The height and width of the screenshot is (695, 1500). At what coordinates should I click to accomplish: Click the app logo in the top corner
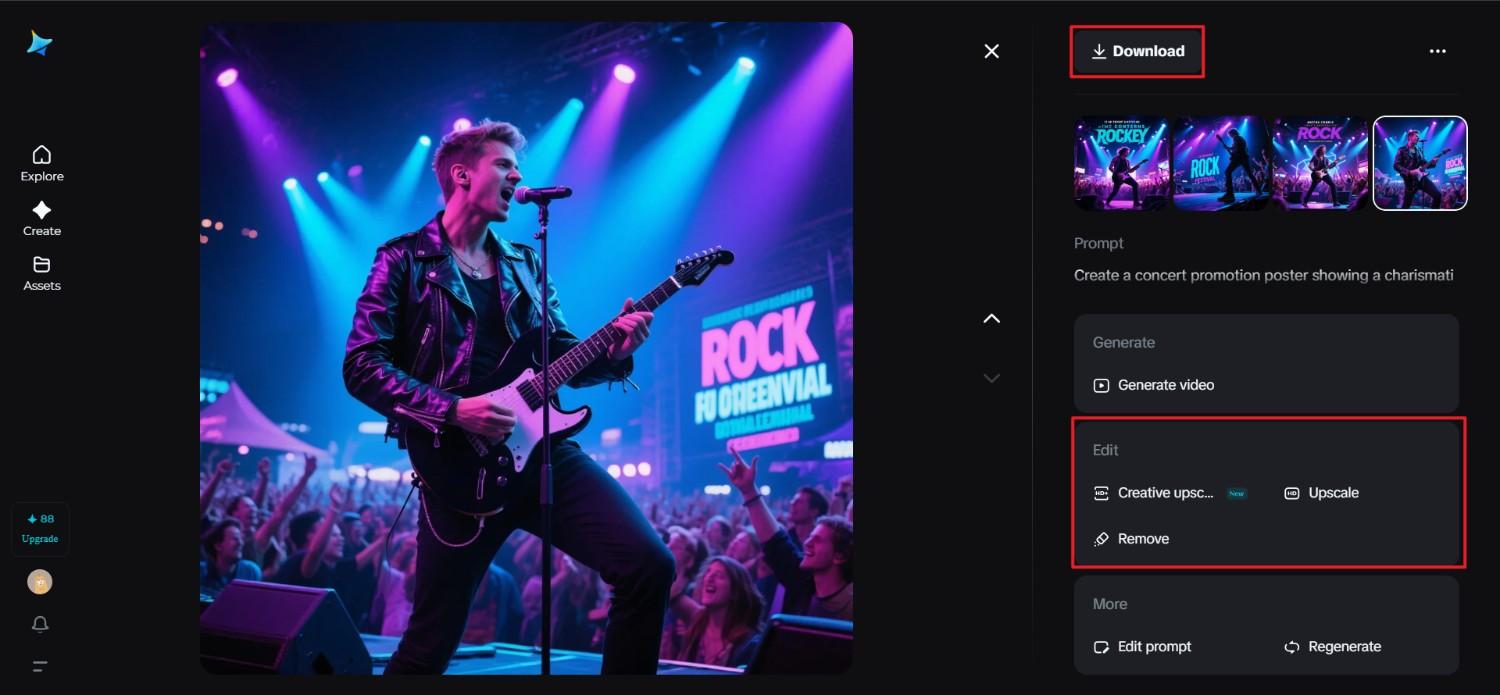point(38,43)
